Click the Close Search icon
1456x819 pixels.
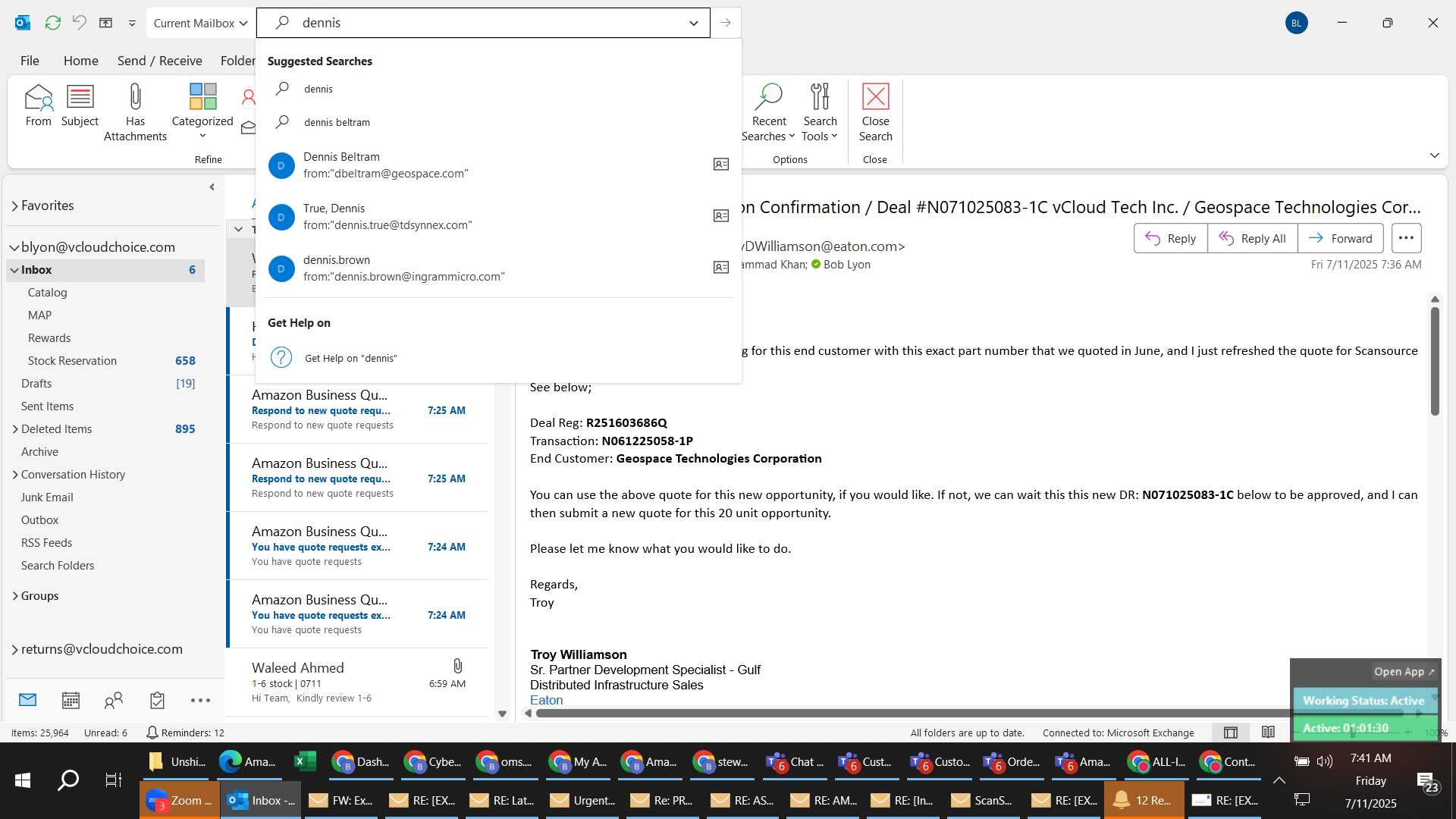(x=875, y=112)
